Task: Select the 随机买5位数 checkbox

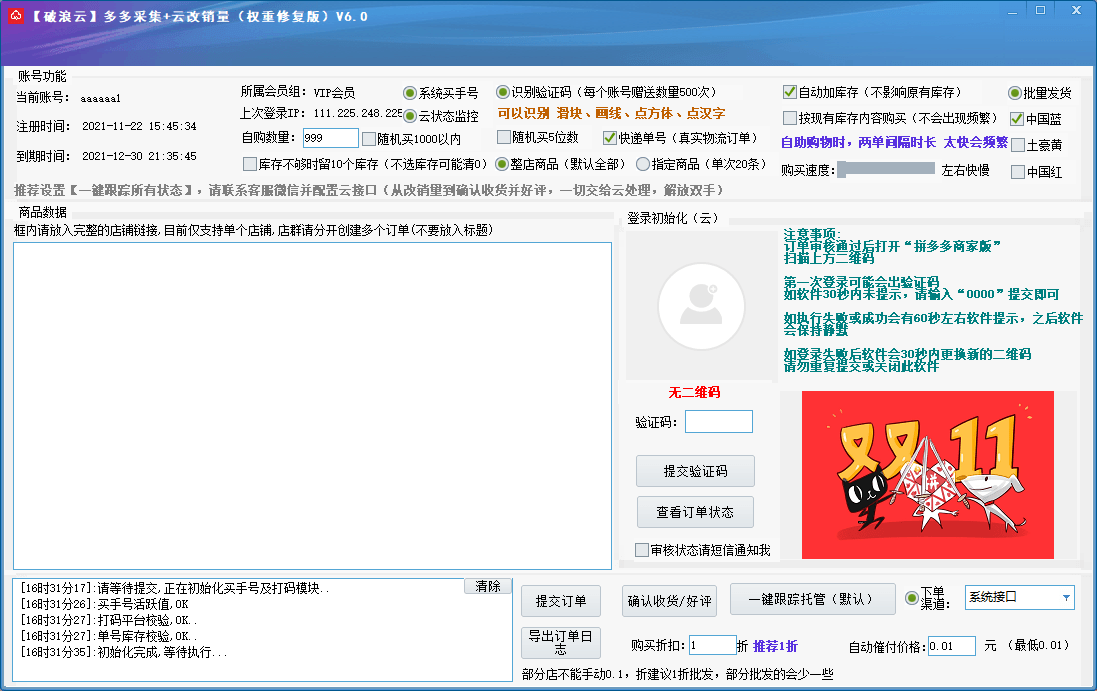Action: pos(504,137)
